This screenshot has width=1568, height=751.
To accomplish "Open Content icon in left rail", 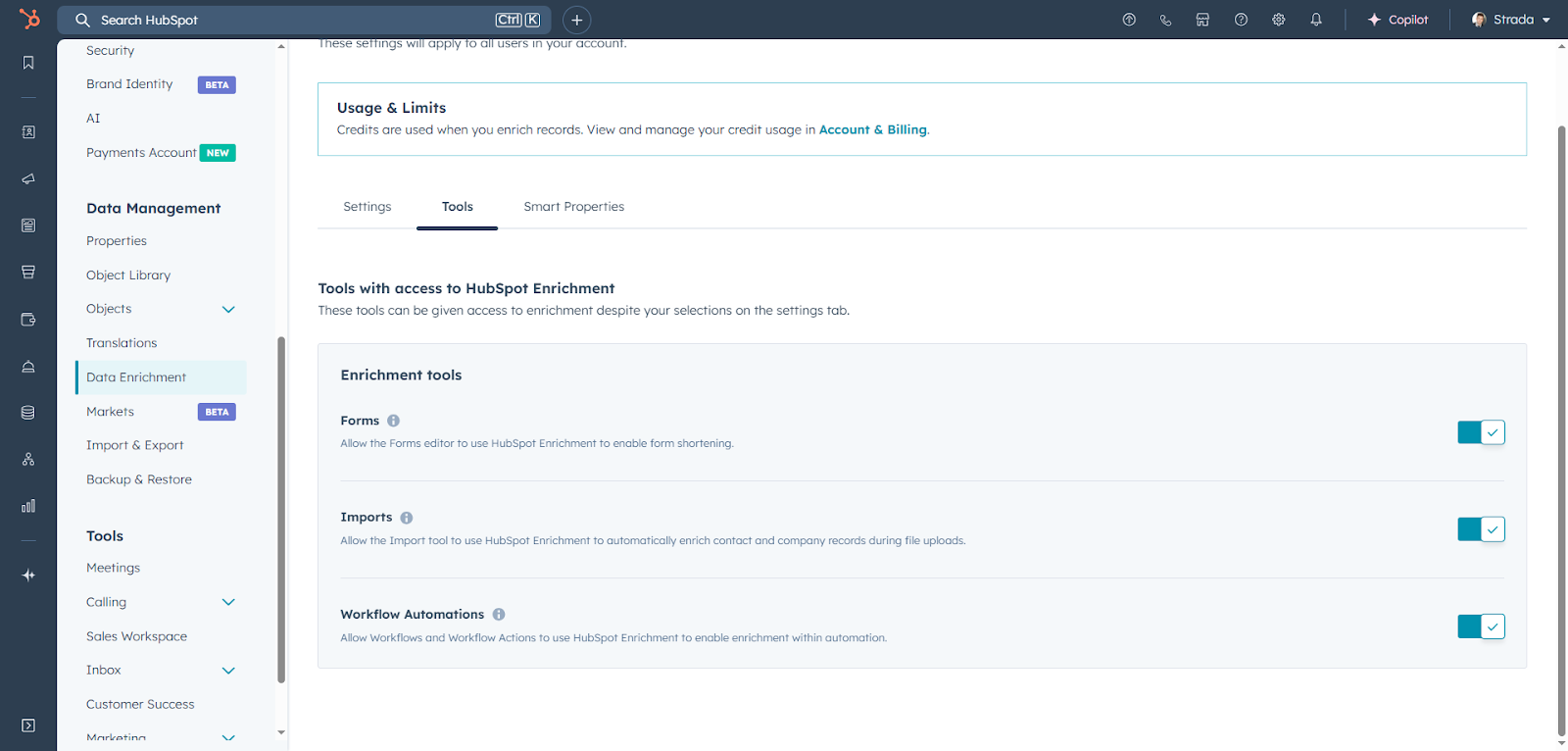I will click(28, 225).
